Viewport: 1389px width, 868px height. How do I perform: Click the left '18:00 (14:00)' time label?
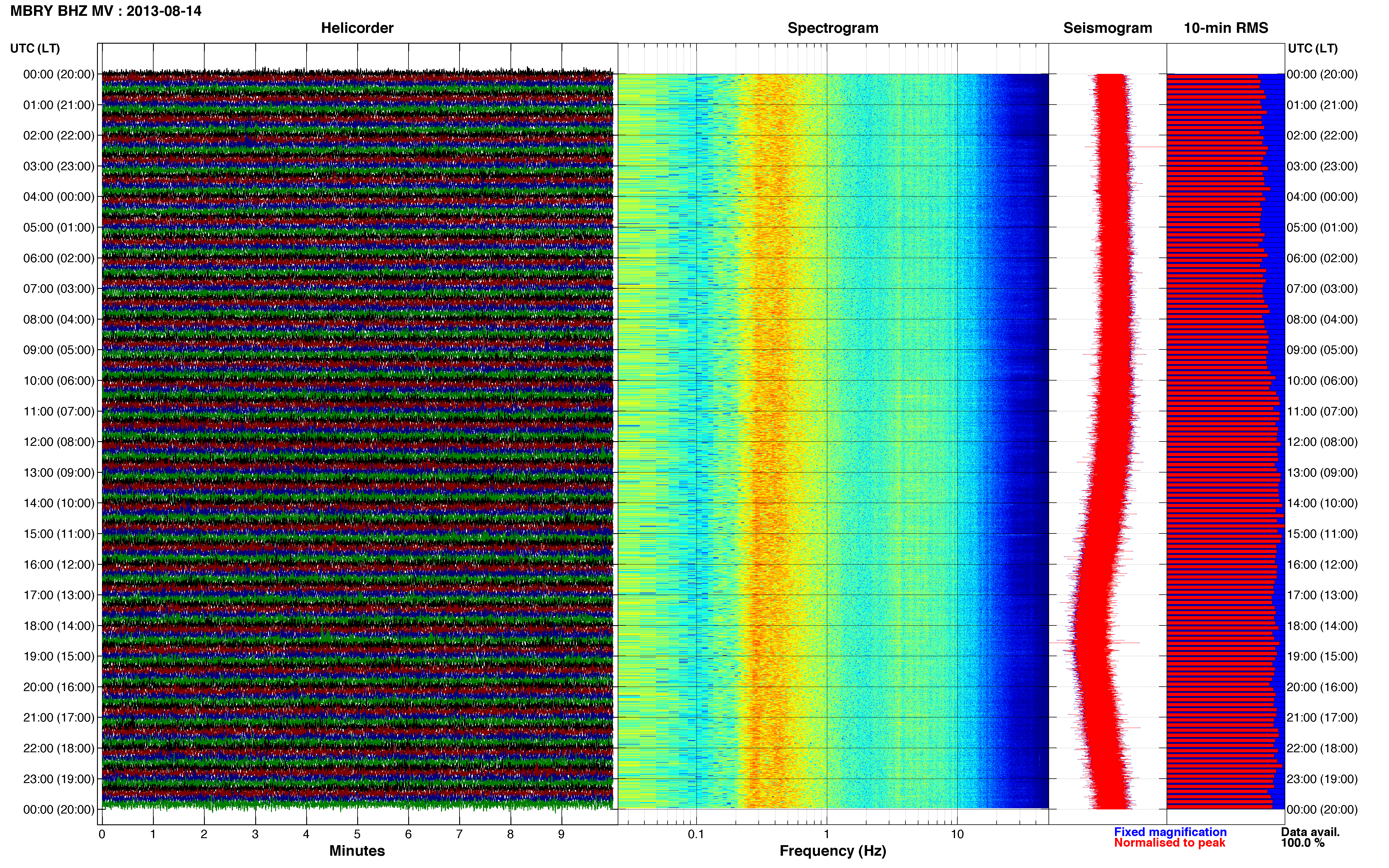coord(59,626)
